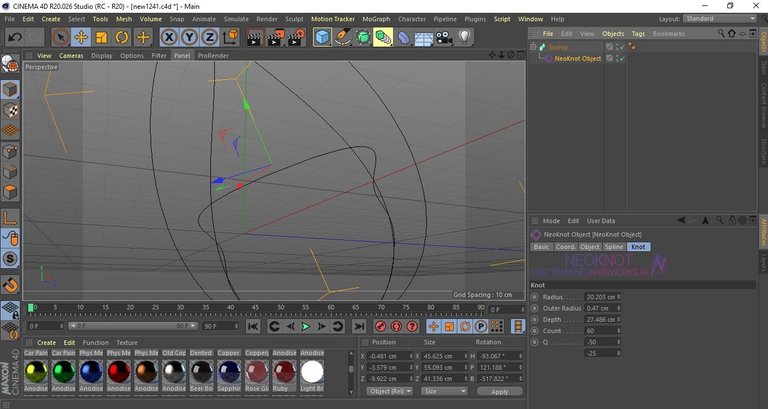The image size is (768, 409).
Task: Toggle Autokeying button
Action: (396, 326)
